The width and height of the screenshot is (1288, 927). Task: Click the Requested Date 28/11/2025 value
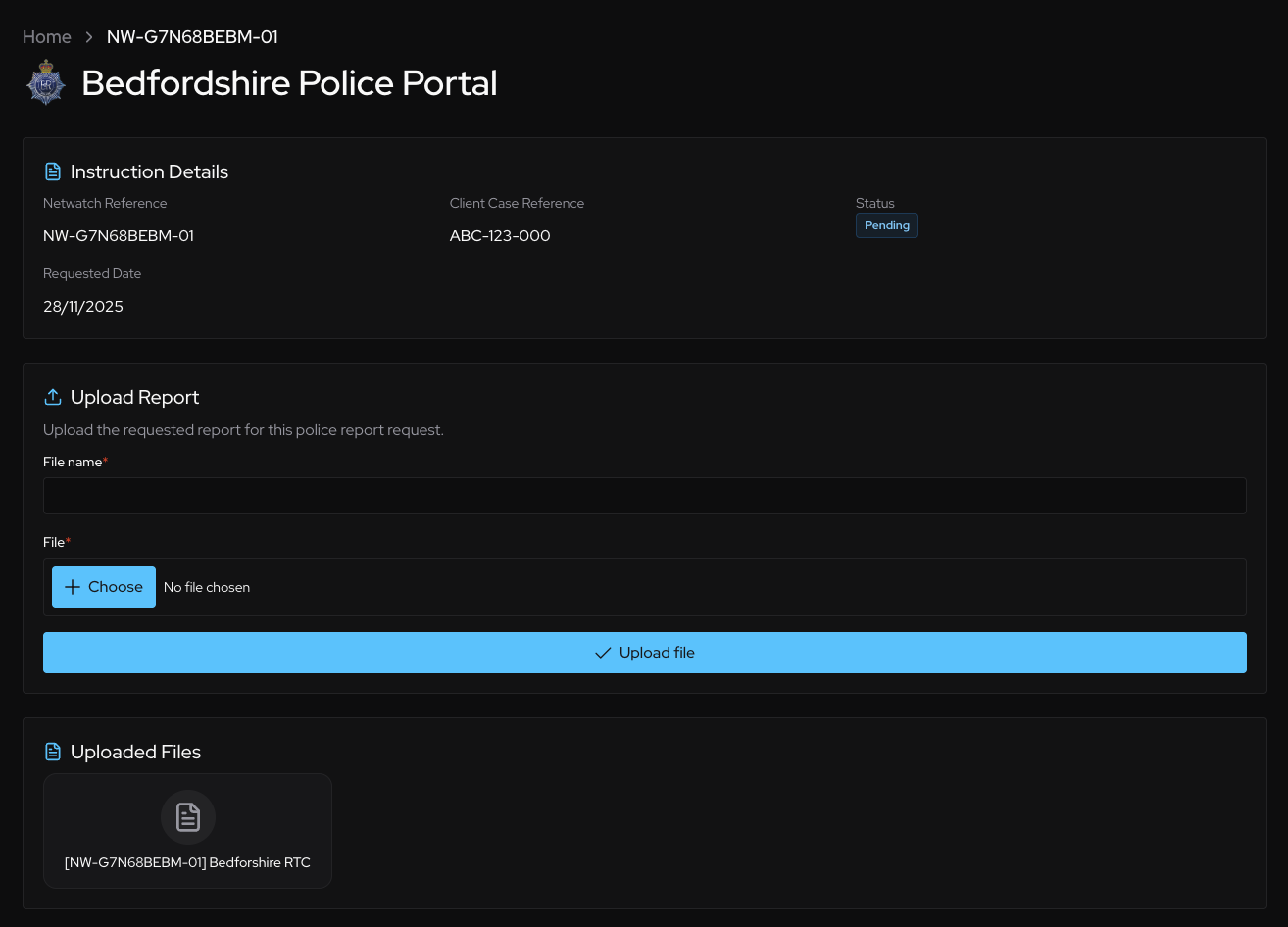[83, 306]
